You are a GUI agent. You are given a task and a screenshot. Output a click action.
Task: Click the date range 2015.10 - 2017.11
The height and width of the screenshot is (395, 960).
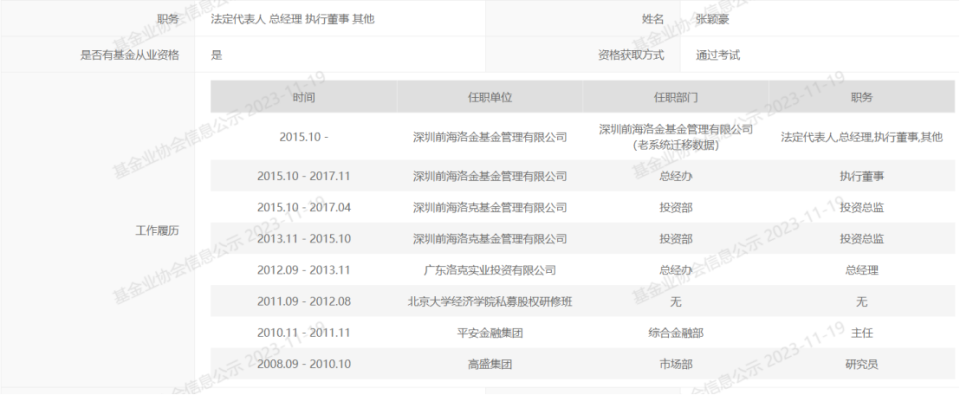304,176
